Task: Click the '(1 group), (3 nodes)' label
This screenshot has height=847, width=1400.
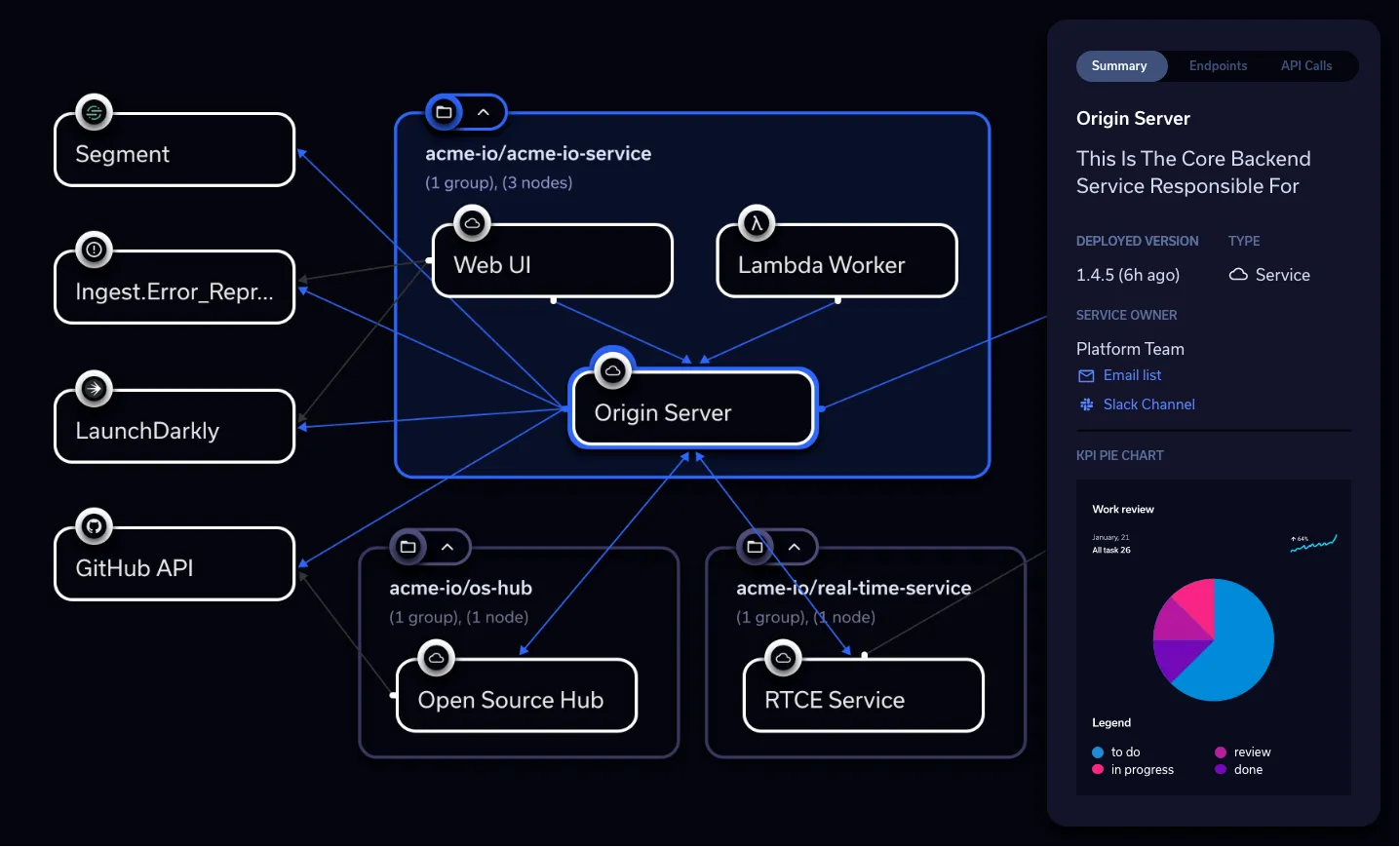Action: [x=499, y=182]
